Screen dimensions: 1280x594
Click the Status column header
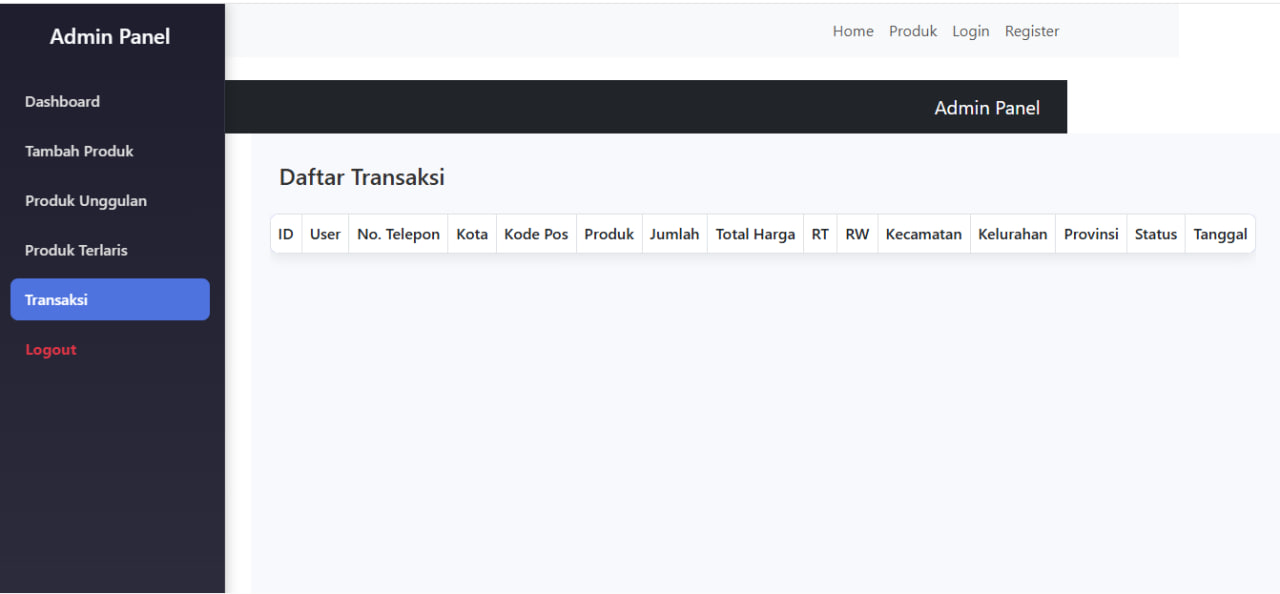coord(1155,234)
